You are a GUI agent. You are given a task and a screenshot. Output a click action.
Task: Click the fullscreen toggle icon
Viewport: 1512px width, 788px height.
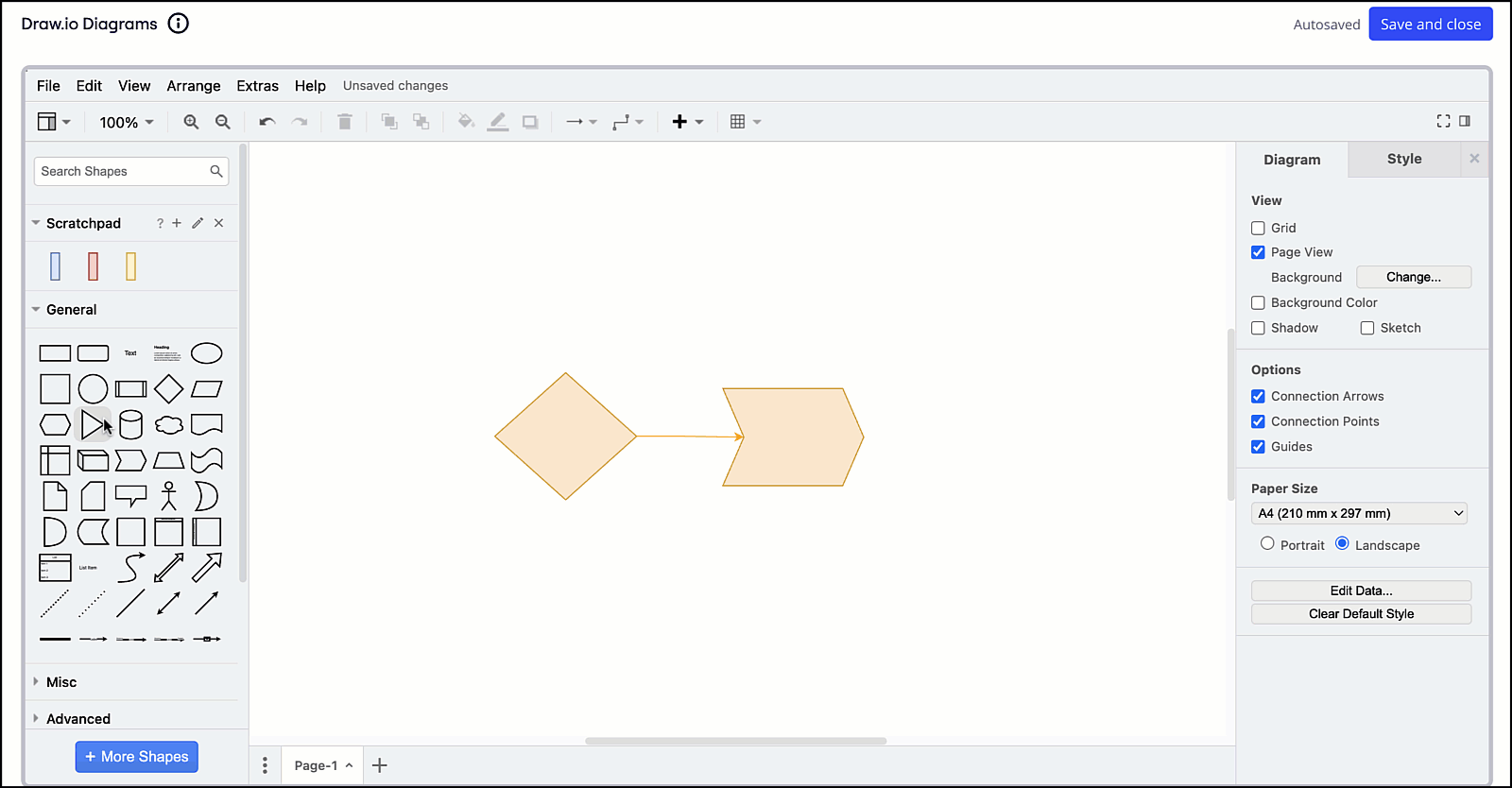point(1443,121)
